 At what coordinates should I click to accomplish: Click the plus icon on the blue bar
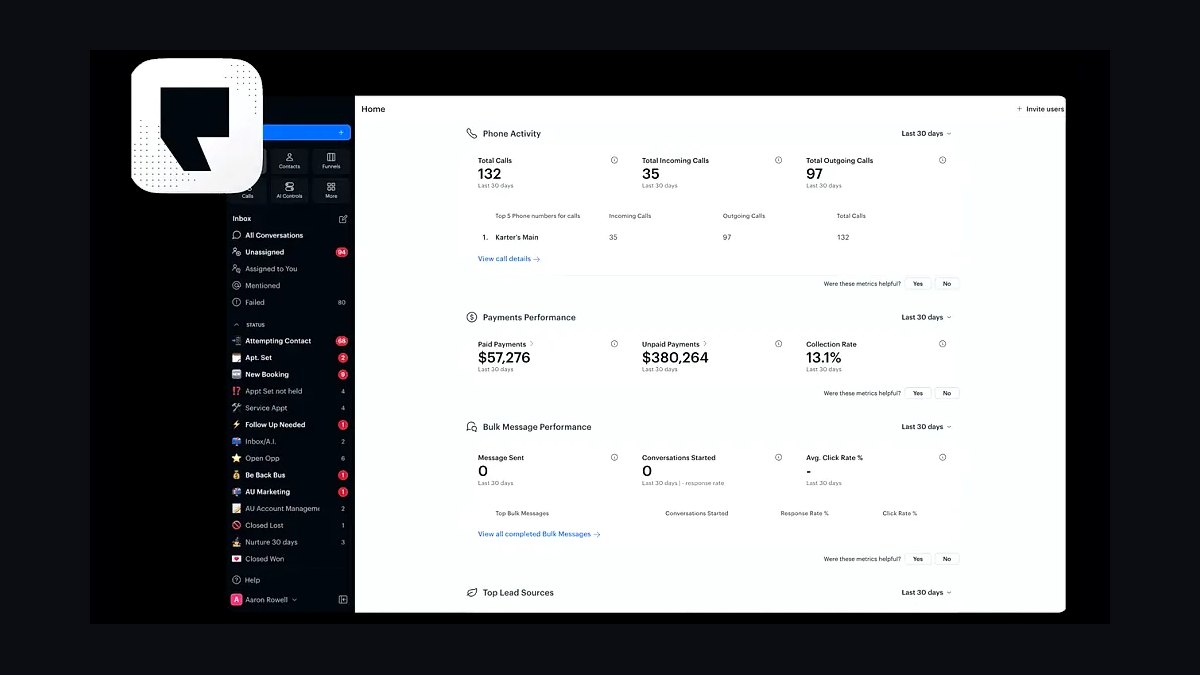pos(341,132)
